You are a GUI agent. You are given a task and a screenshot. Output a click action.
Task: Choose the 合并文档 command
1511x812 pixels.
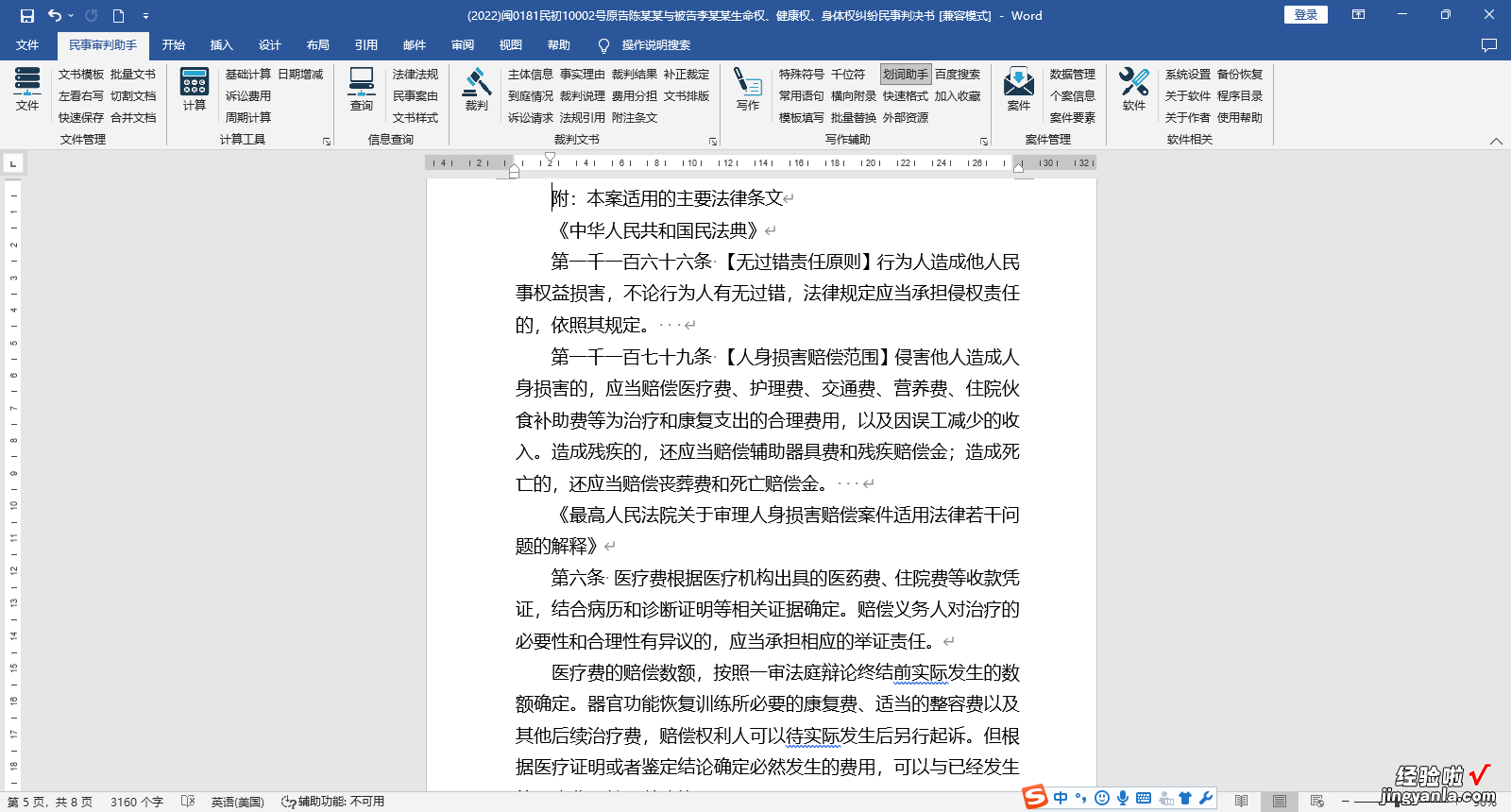coord(133,117)
